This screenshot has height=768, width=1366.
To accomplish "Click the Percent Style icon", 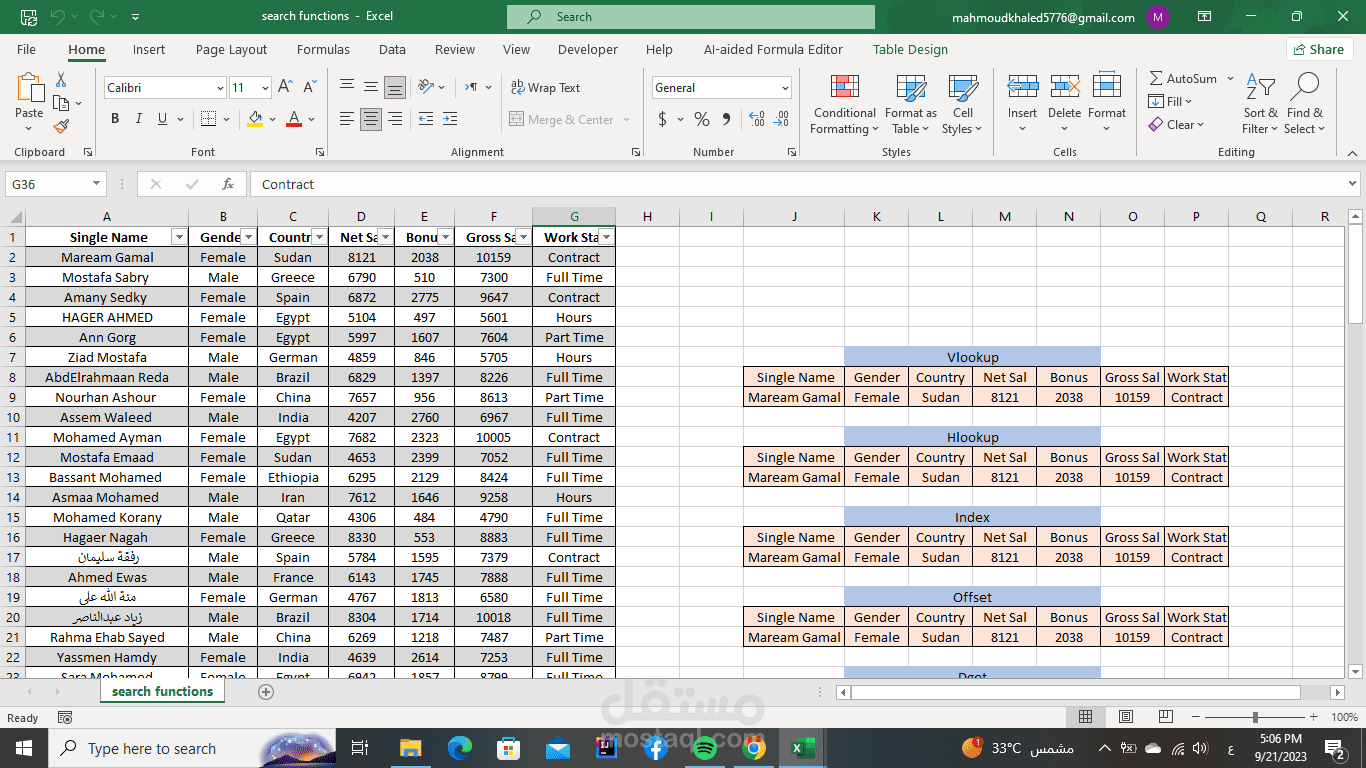I will (x=702, y=120).
